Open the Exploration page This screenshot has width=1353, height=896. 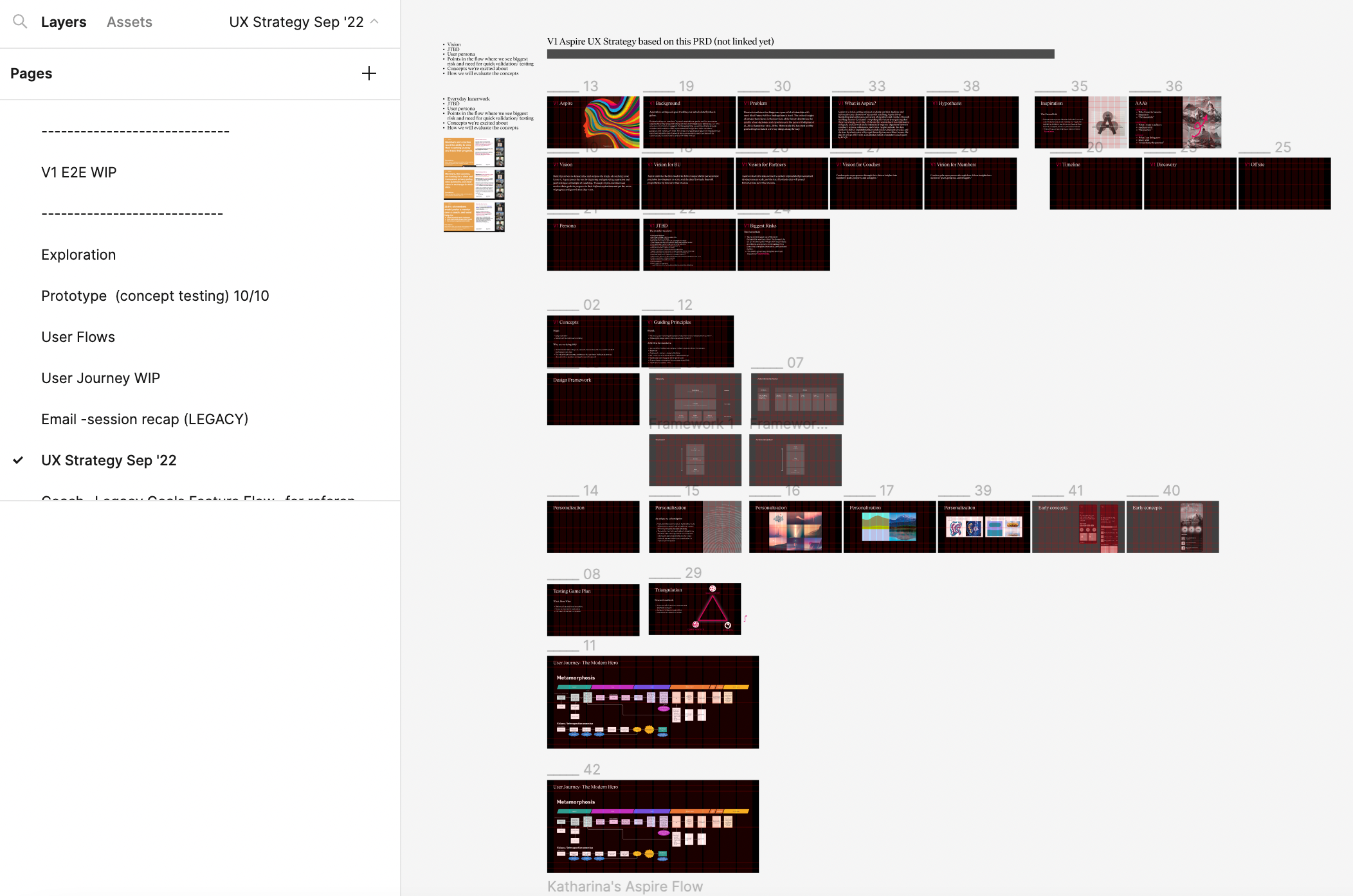point(78,255)
